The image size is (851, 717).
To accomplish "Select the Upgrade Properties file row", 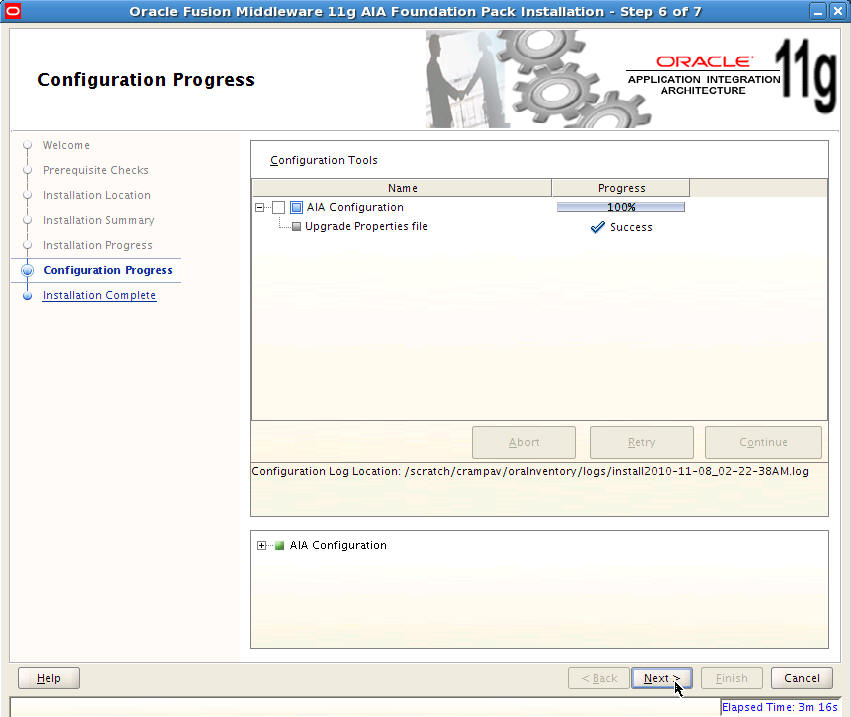I will (366, 226).
